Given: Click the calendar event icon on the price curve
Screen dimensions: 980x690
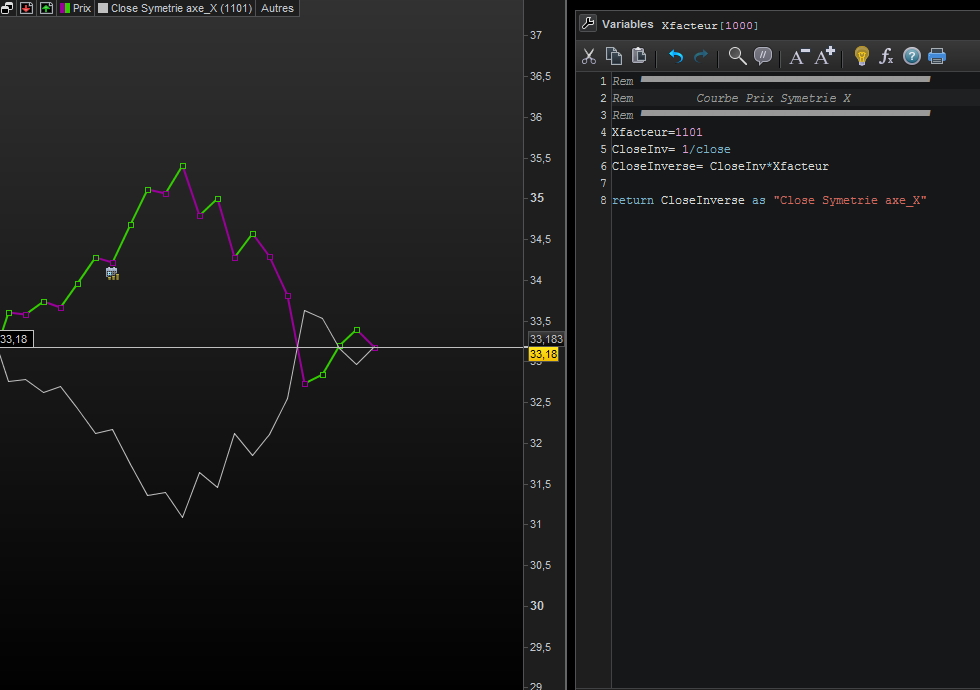Looking at the screenshot, I should [x=112, y=274].
